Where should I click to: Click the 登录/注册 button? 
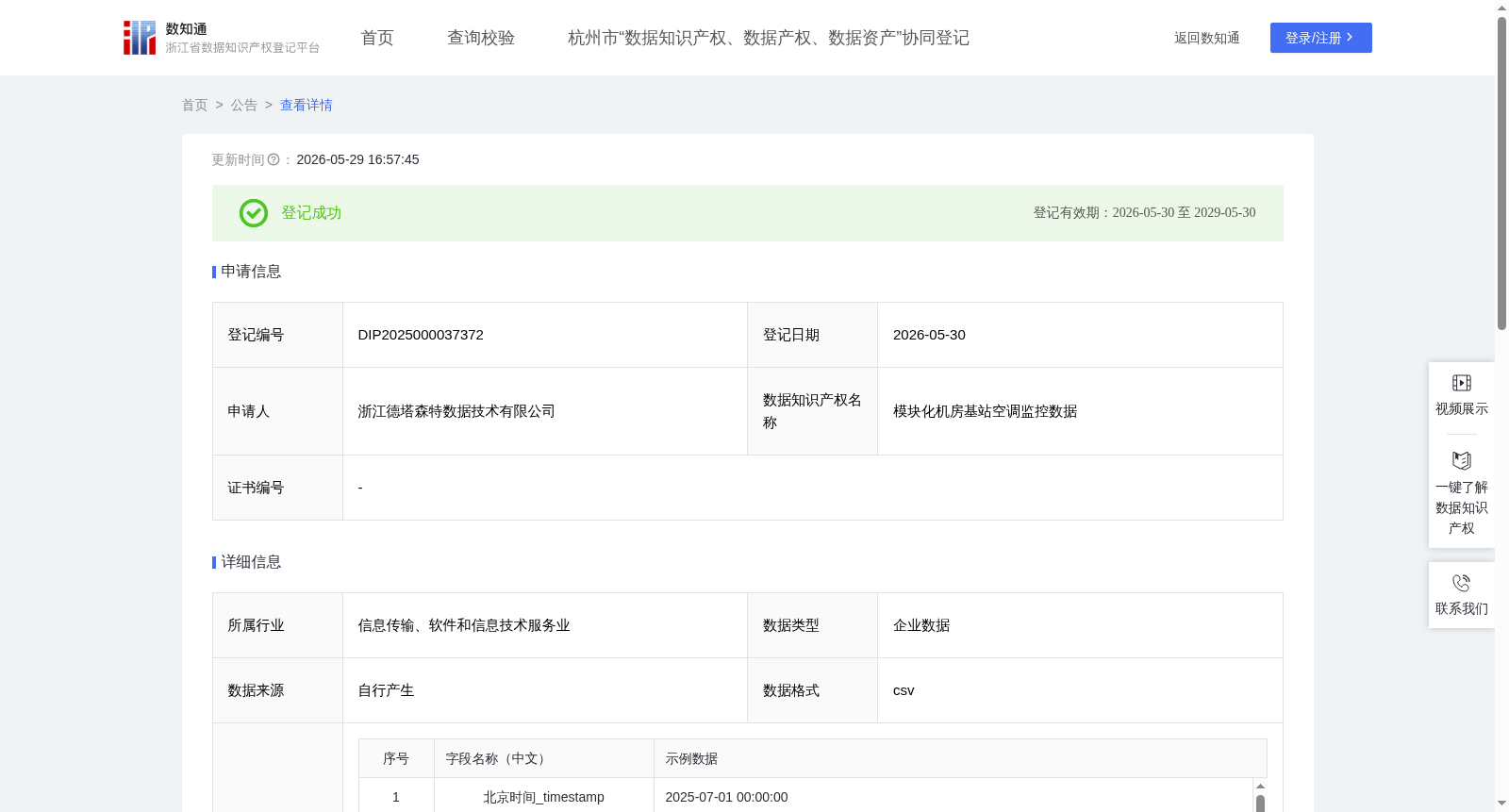click(1321, 38)
